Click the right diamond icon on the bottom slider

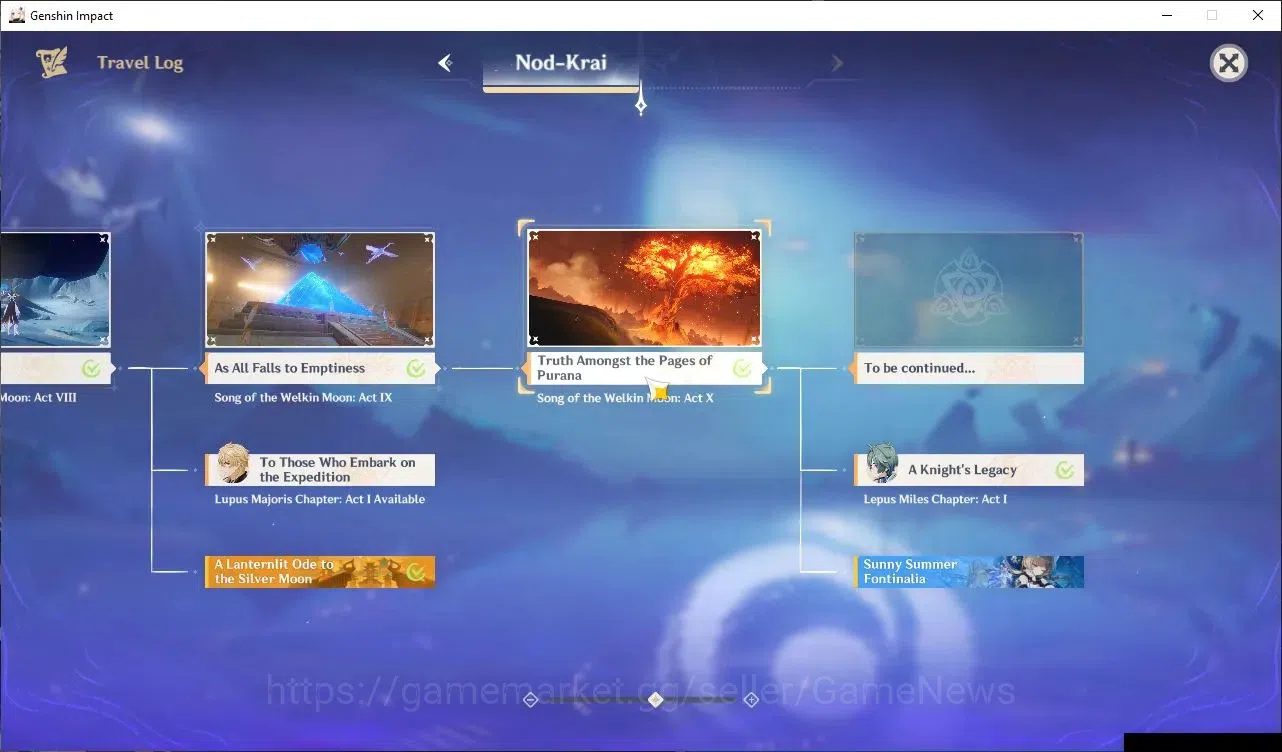(x=751, y=699)
